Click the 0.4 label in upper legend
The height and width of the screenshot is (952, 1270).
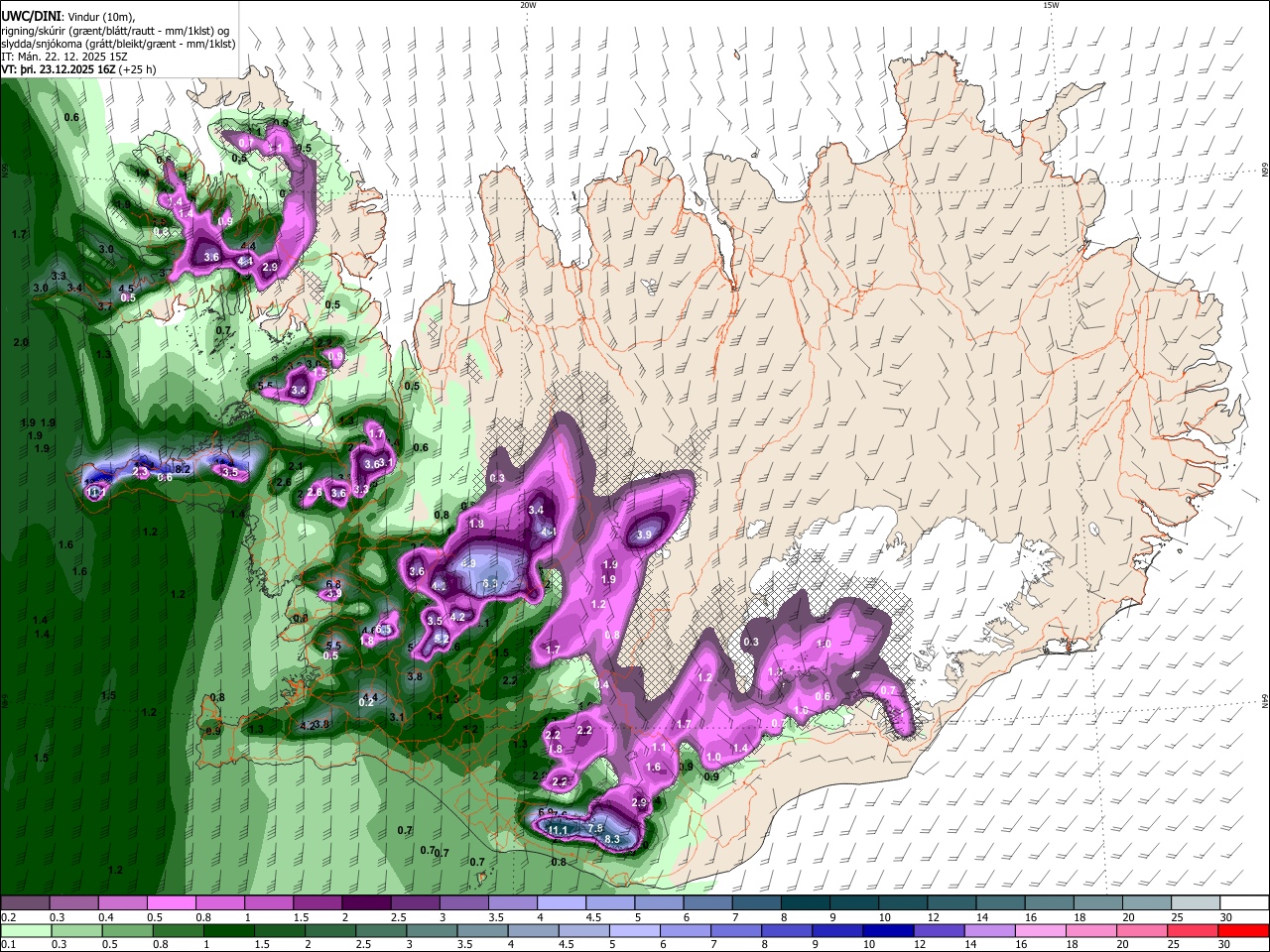[107, 917]
